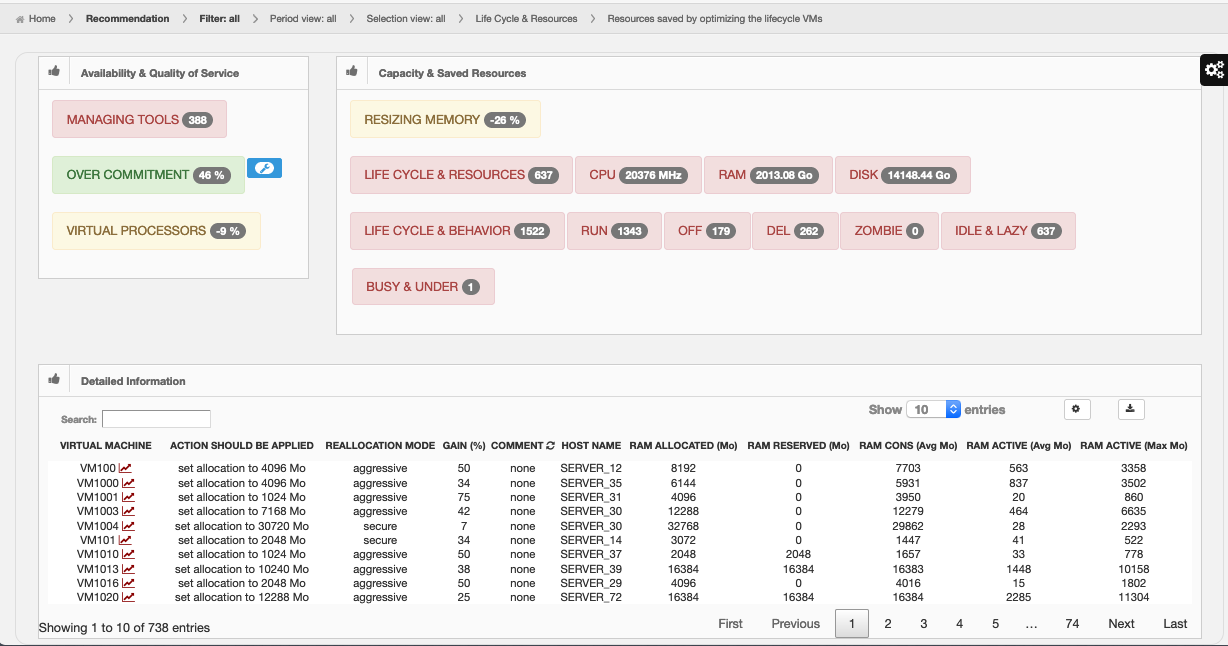Click the ZOMBIE 0 badge
The width and height of the screenshot is (1228, 646).
click(x=889, y=230)
